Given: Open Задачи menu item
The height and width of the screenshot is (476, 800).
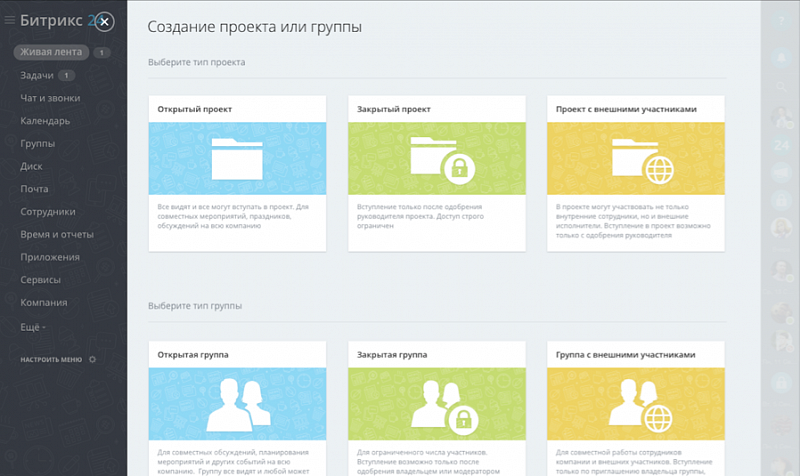Looking at the screenshot, I should point(37,75).
